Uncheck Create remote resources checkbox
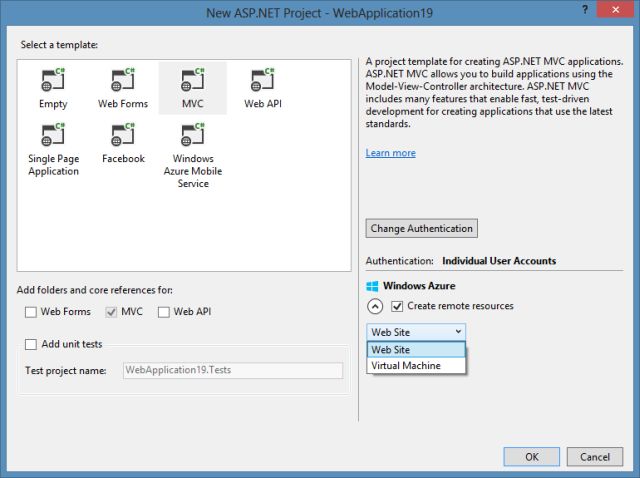Screen dimensions: 640x478 click(397, 306)
